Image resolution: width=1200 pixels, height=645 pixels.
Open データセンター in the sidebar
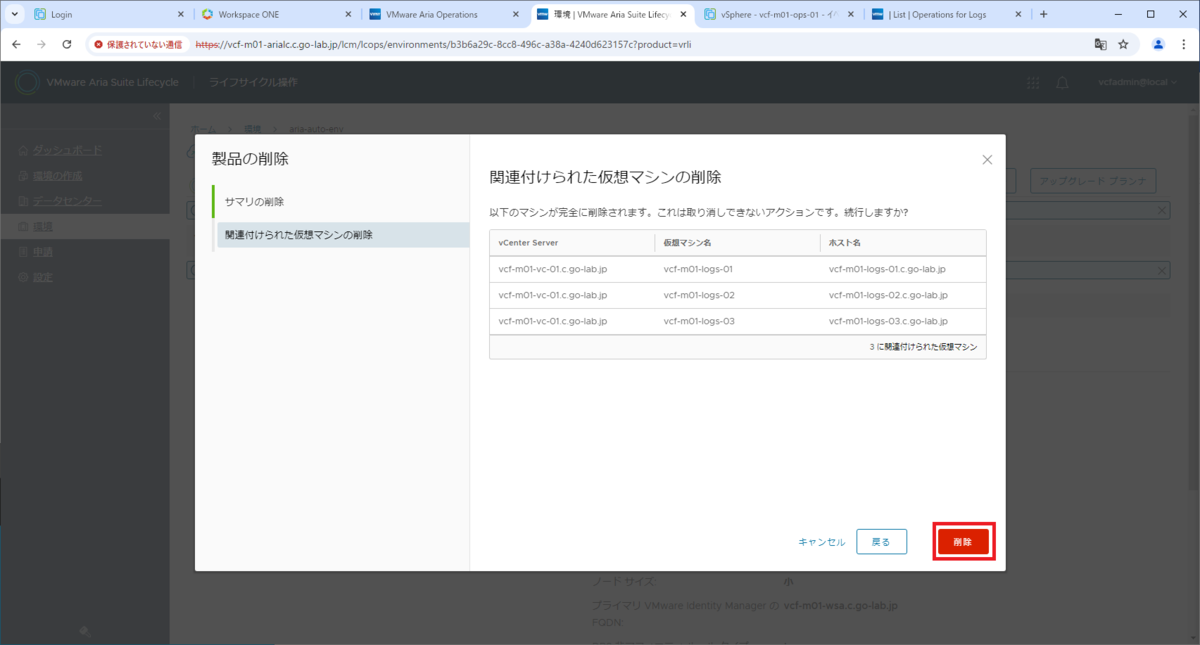point(66,201)
